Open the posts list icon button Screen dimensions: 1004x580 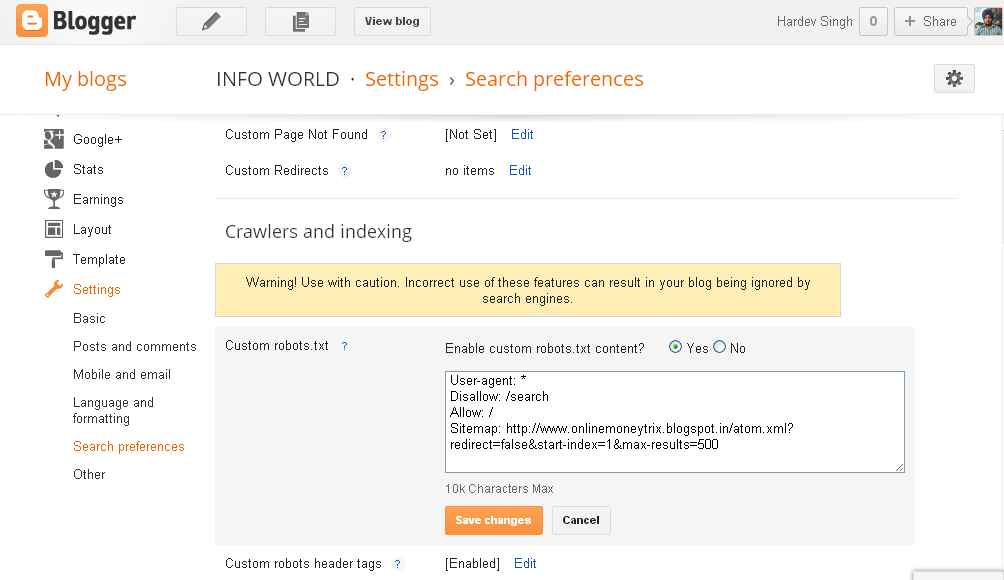[x=300, y=21]
